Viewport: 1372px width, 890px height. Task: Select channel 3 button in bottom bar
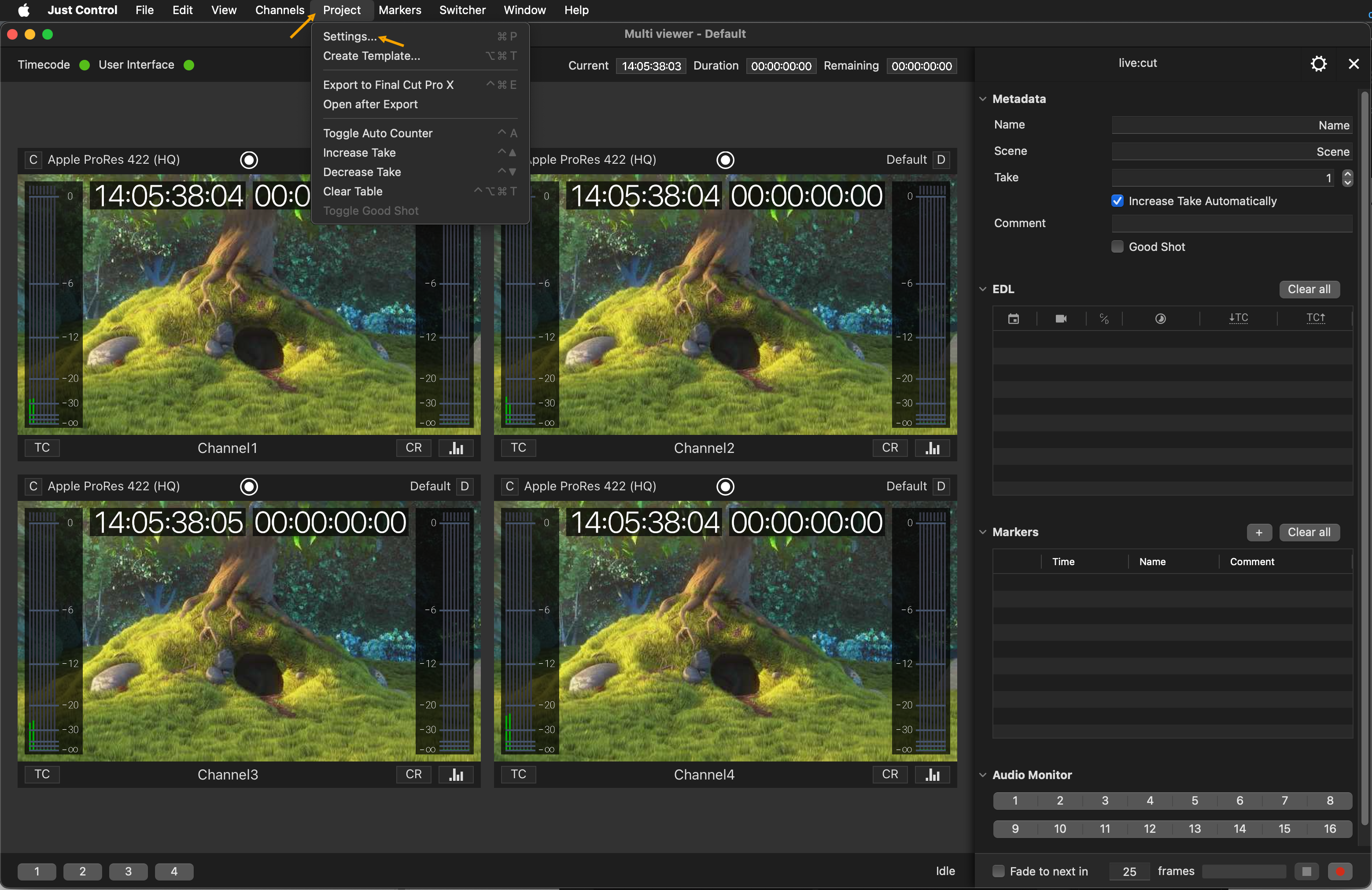[x=128, y=872]
